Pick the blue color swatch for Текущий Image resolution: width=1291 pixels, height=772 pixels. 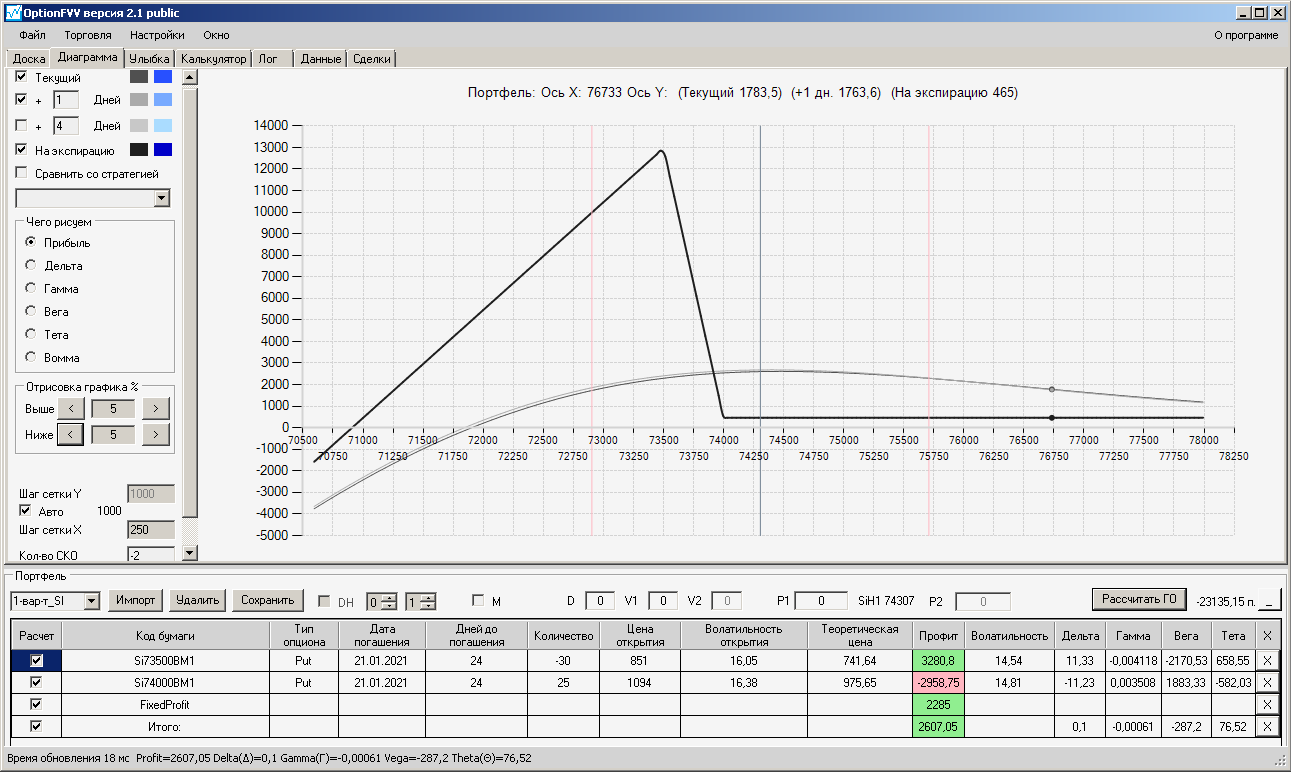(163, 77)
